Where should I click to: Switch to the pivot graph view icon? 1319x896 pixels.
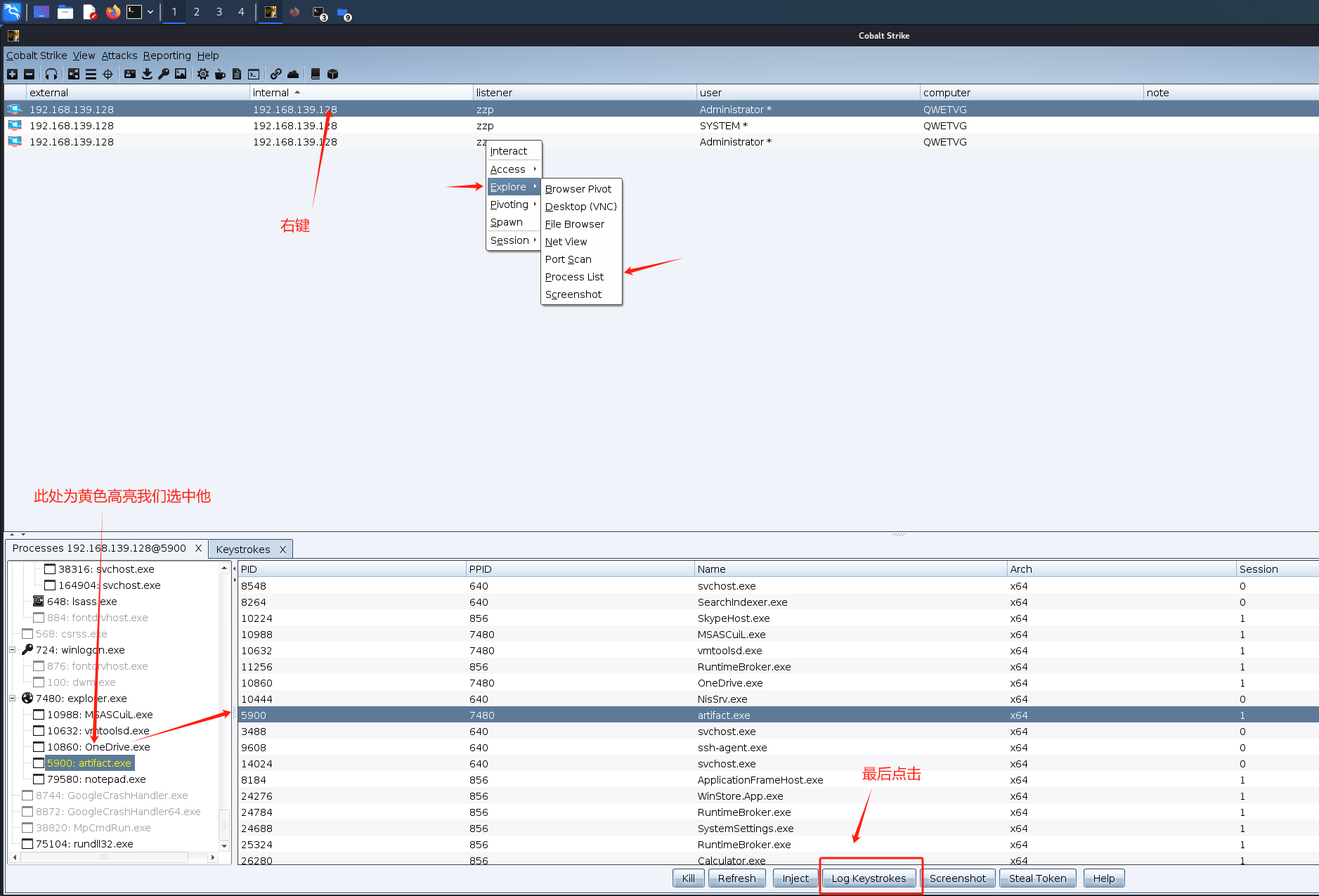pyautogui.click(x=74, y=74)
